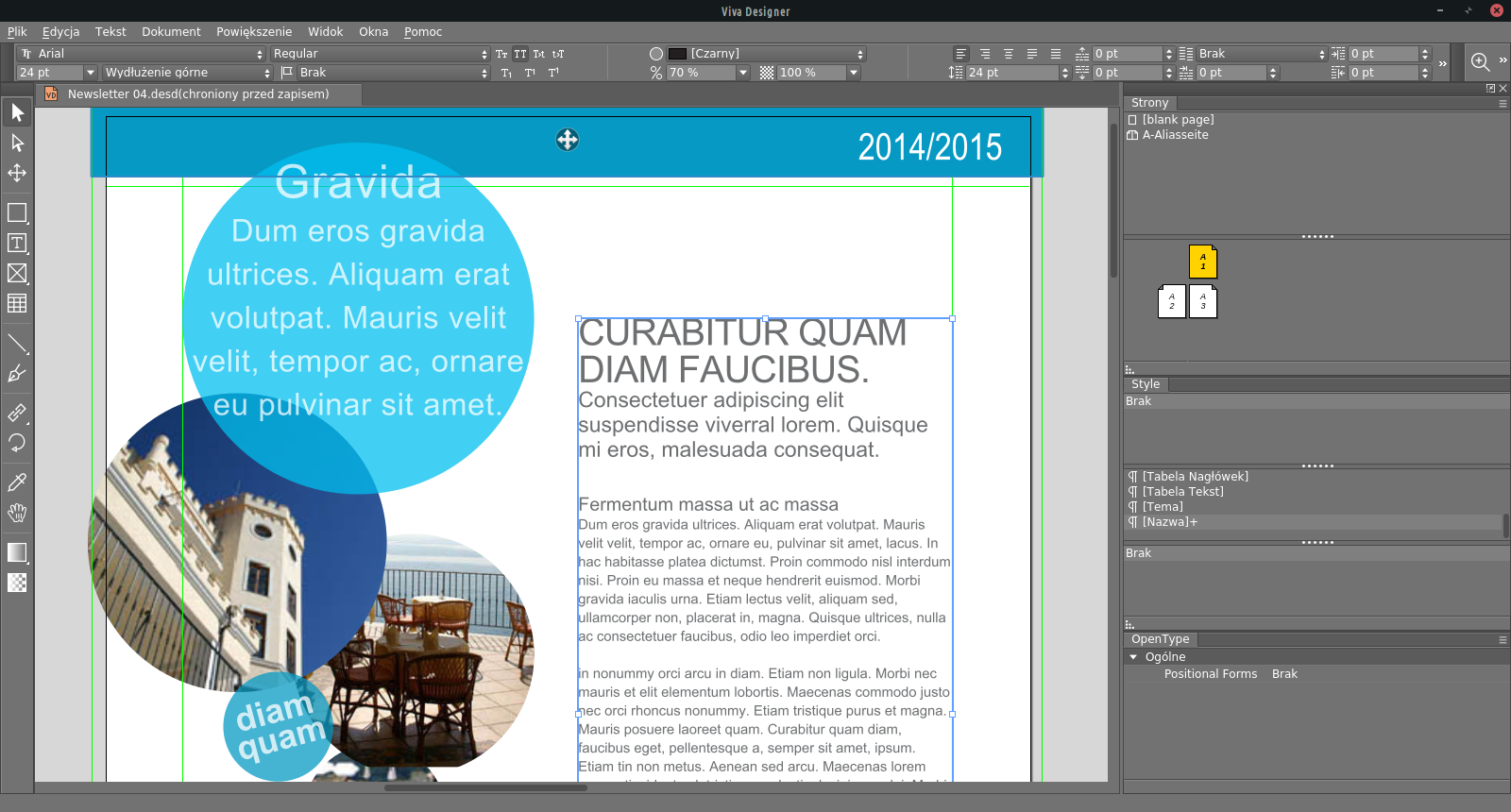Screen dimensions: 1511x812
Task: Select the OpenType panel tab
Action: (x=1161, y=639)
